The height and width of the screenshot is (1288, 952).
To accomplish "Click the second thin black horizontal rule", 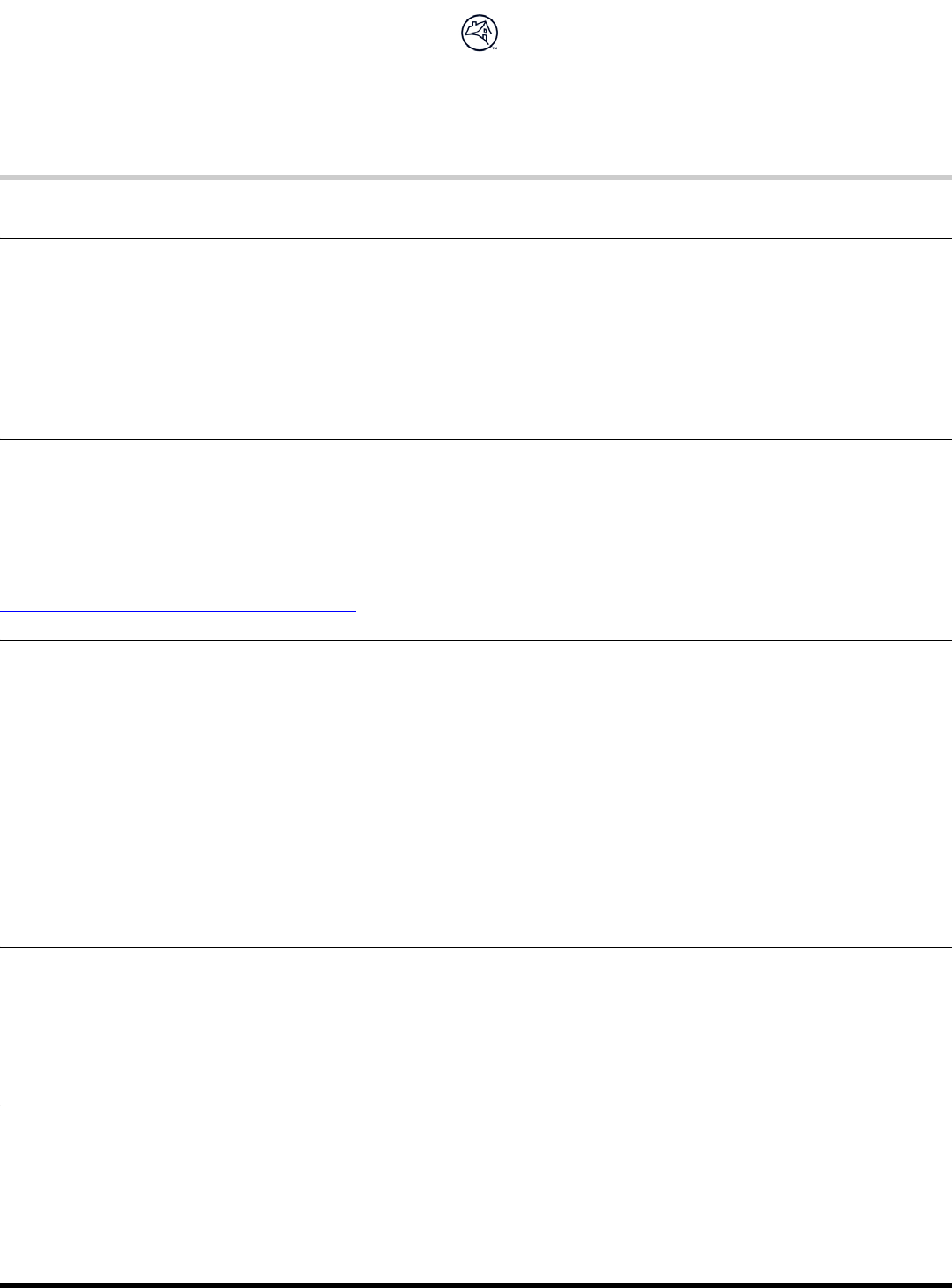I will (x=476, y=439).
